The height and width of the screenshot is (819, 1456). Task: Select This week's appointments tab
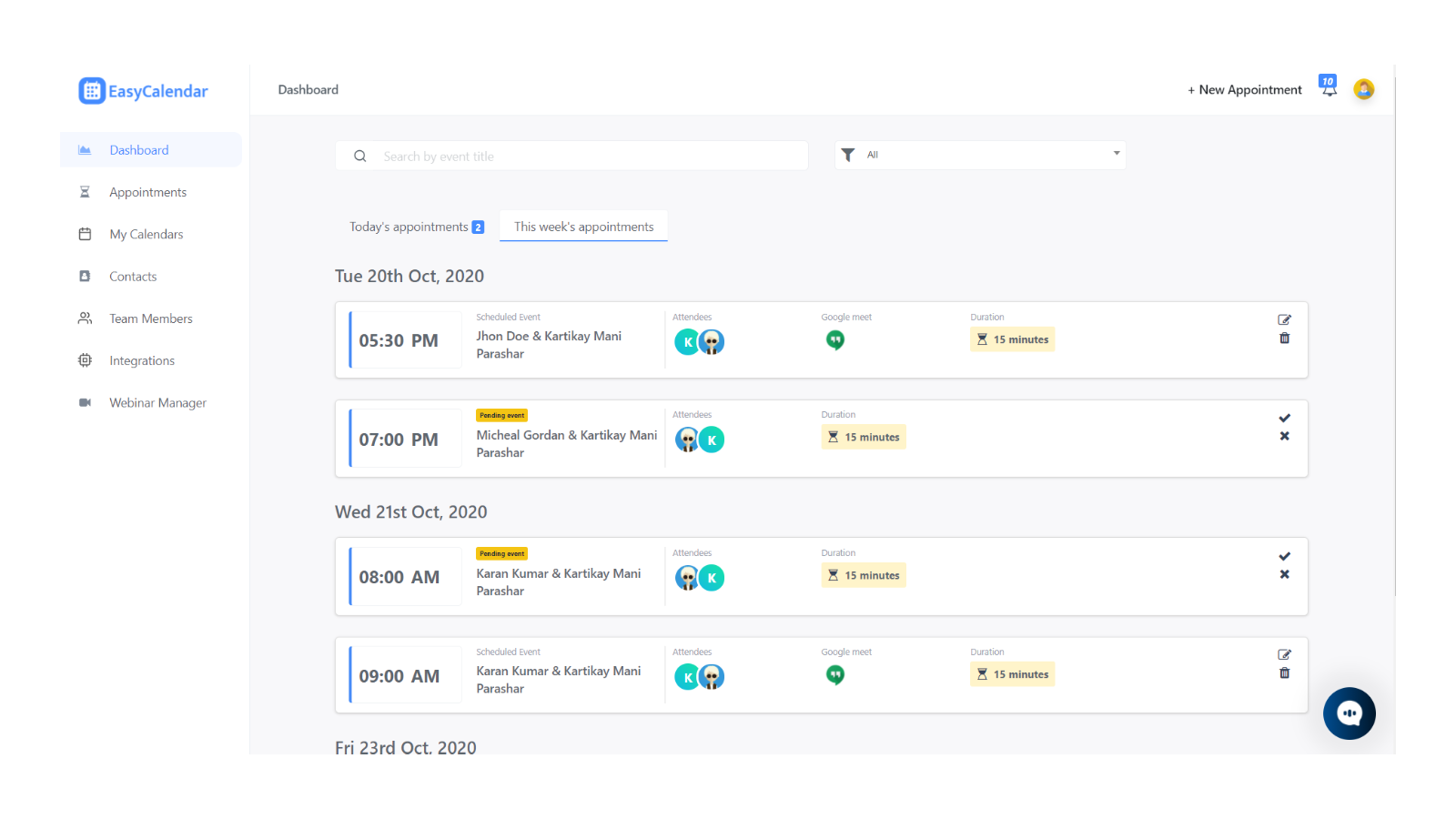pyautogui.click(x=583, y=227)
